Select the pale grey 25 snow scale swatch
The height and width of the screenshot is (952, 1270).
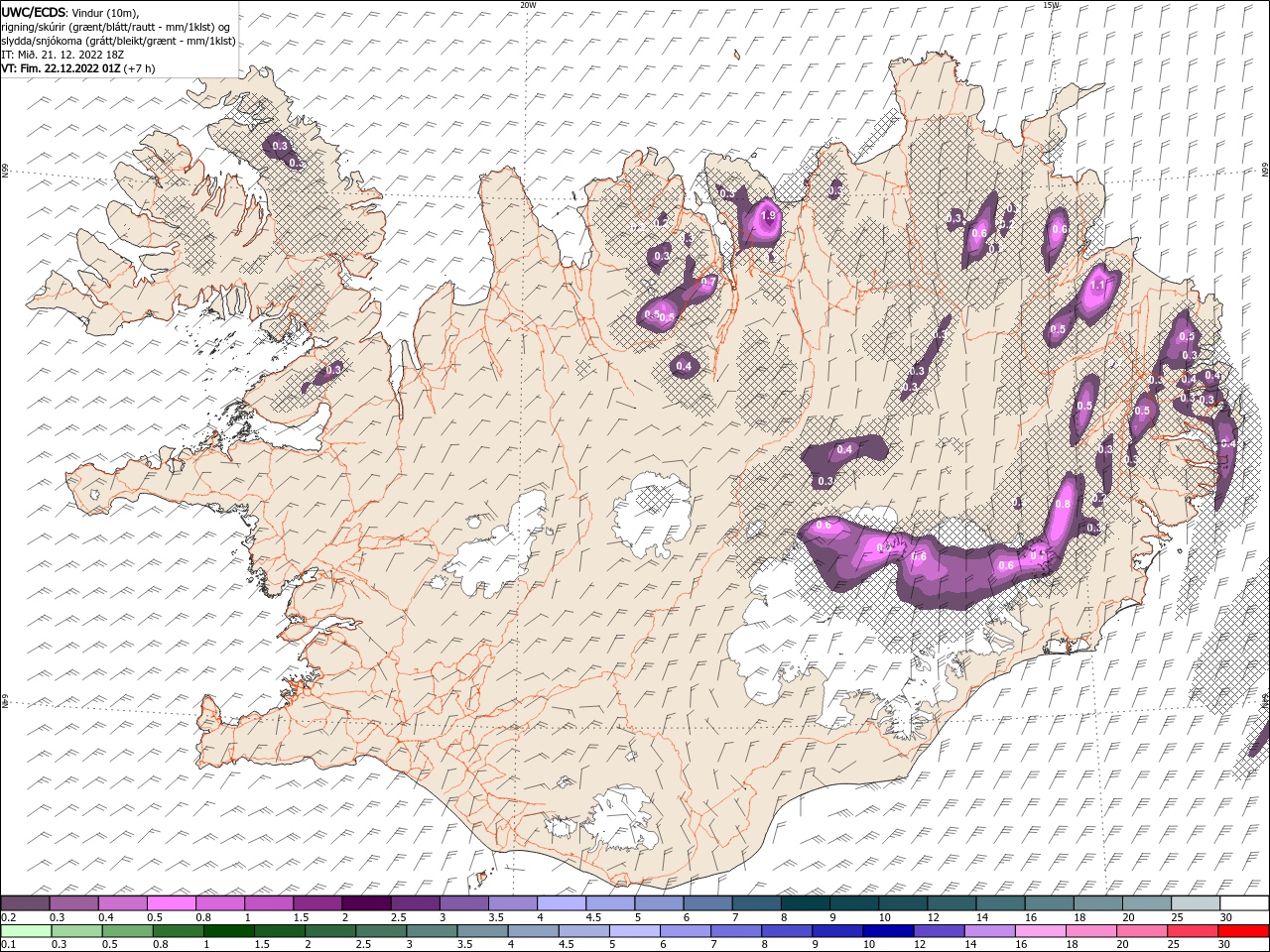pos(1196,903)
